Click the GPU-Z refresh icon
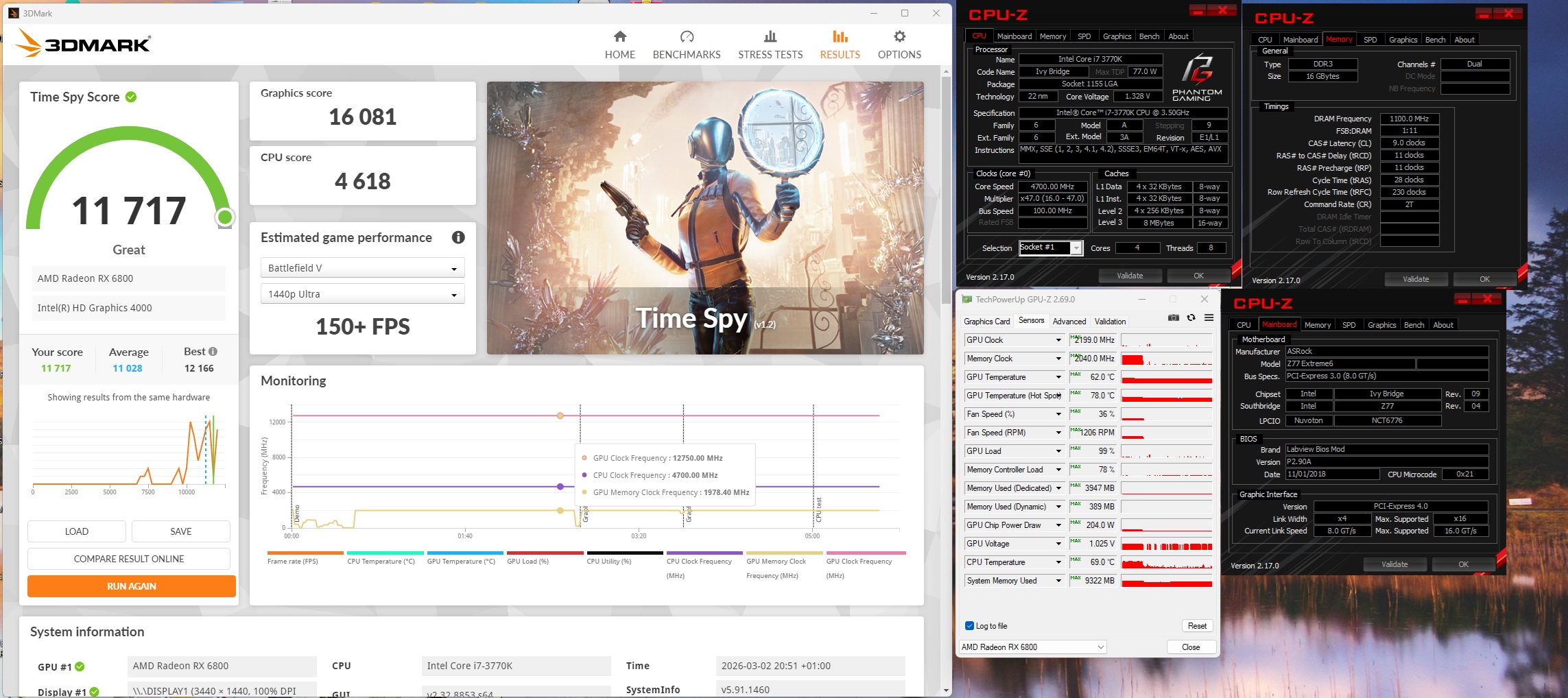The width and height of the screenshot is (1568, 698). pos(1191,317)
